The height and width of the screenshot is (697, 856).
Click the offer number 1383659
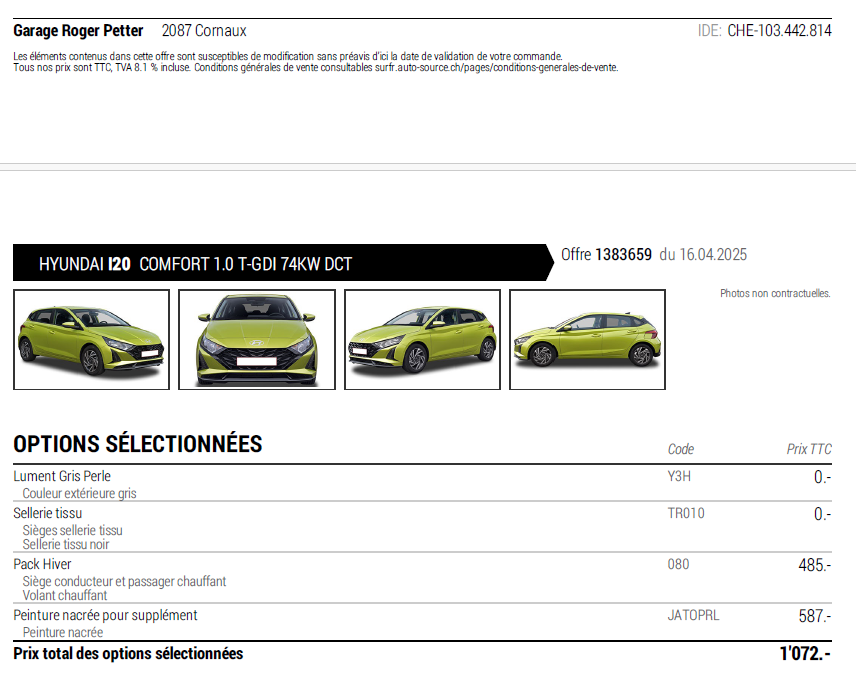coord(623,255)
